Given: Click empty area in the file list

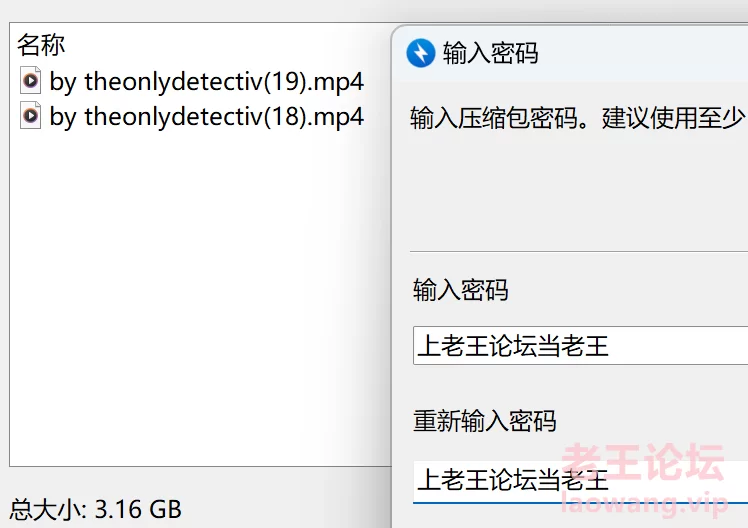Looking at the screenshot, I should point(191,296).
